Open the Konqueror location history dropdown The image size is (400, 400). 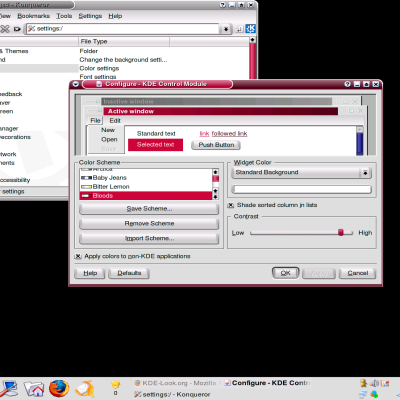pos(226,29)
